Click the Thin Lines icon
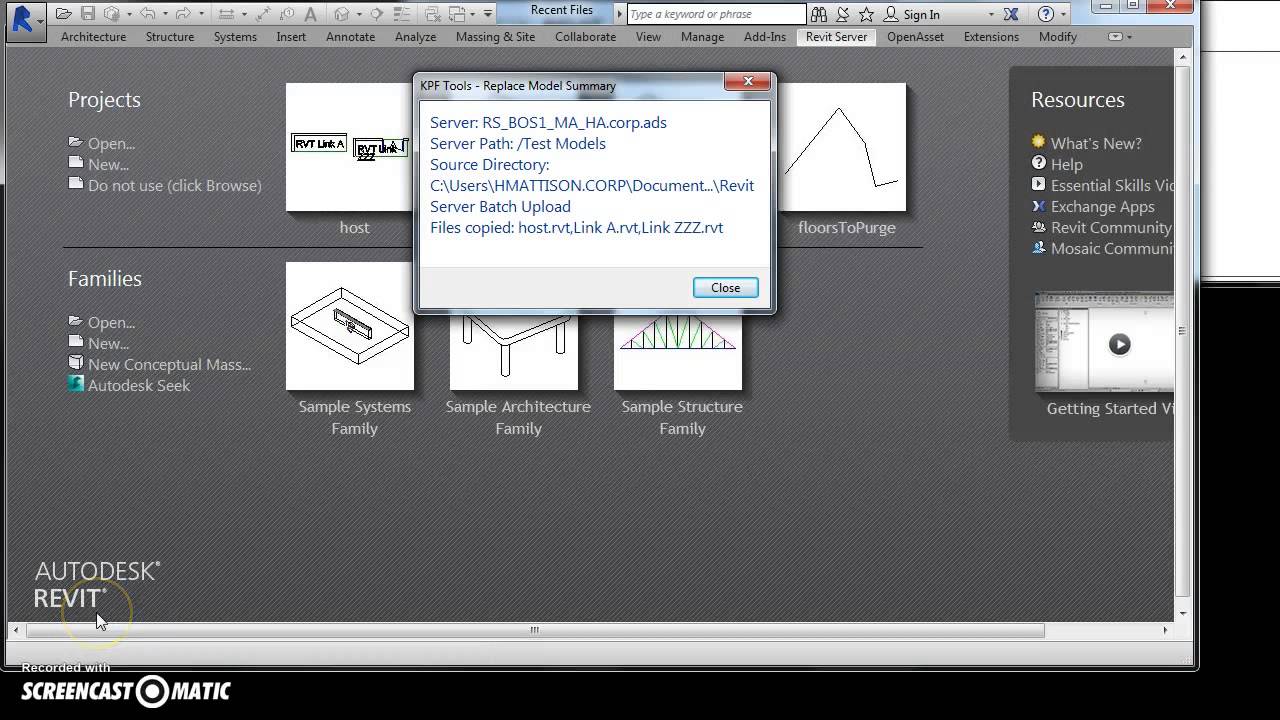 point(403,14)
